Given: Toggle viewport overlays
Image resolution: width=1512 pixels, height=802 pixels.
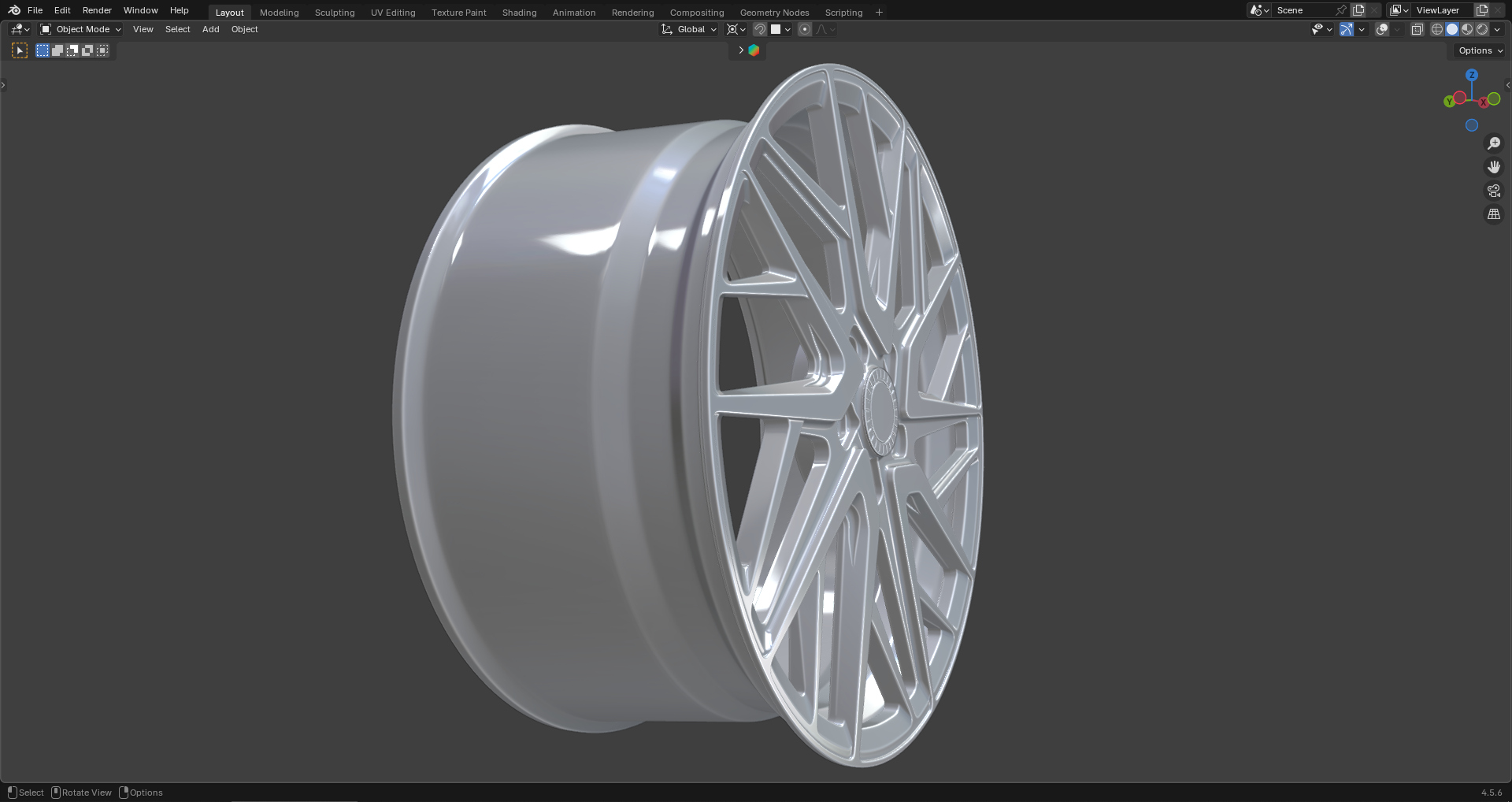Looking at the screenshot, I should (1382, 29).
